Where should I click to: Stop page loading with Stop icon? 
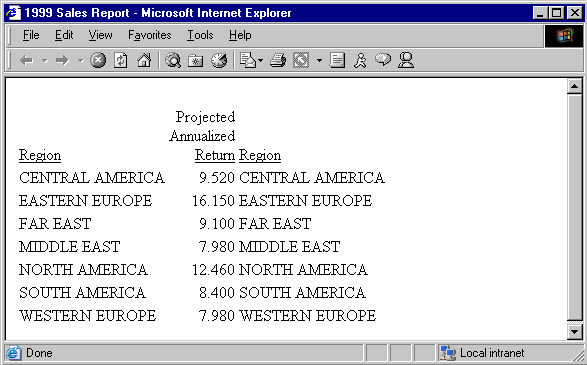[x=98, y=60]
